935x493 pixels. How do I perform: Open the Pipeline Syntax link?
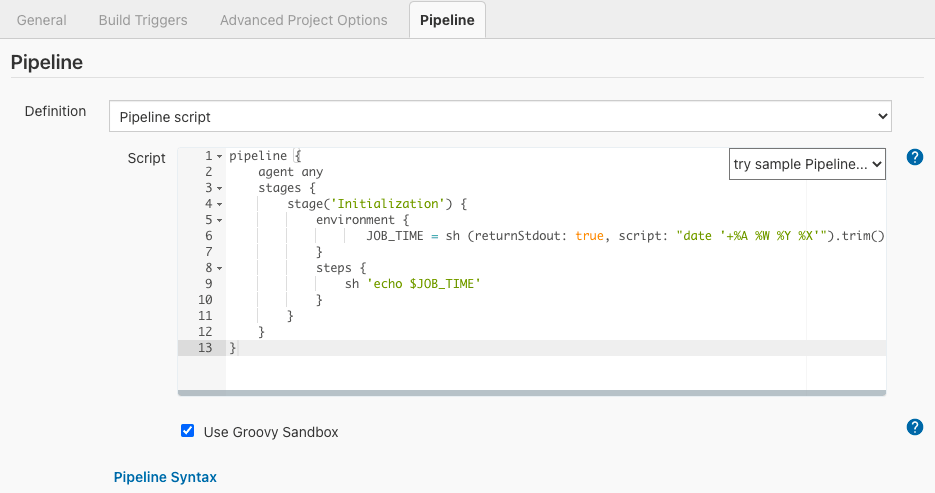pyautogui.click(x=165, y=477)
